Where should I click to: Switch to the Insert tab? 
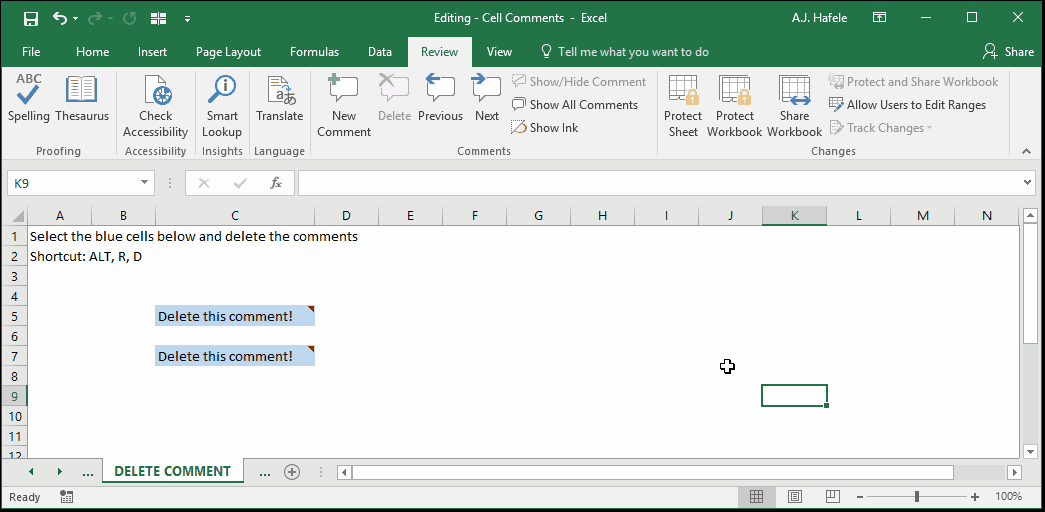tap(153, 51)
